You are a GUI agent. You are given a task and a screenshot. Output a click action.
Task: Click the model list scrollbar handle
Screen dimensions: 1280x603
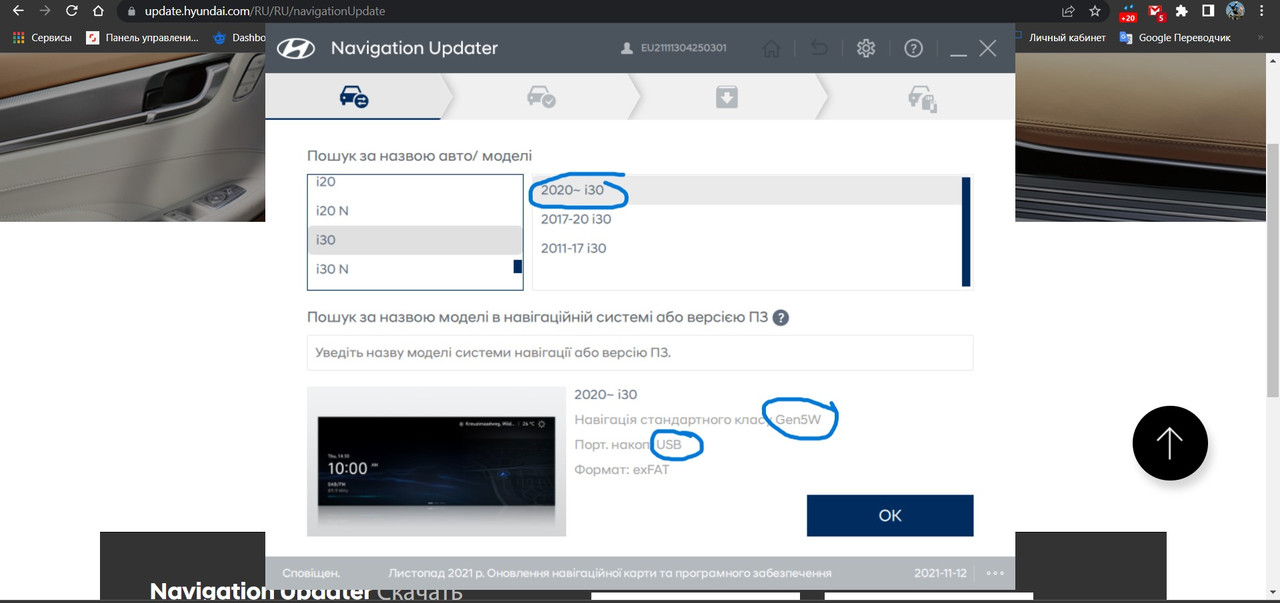click(x=518, y=267)
